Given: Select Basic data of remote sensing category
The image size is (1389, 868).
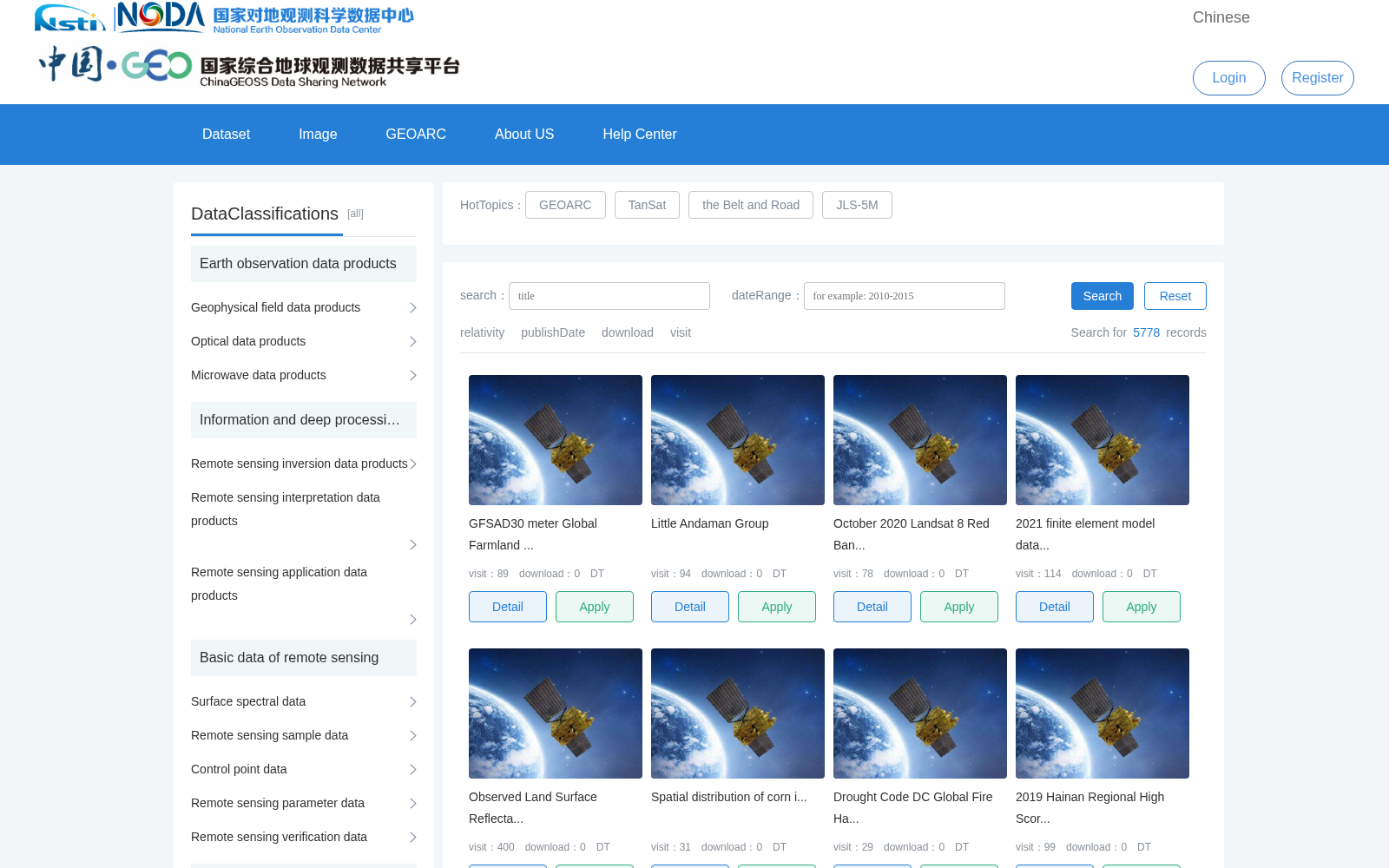Looking at the screenshot, I should pos(304,658).
